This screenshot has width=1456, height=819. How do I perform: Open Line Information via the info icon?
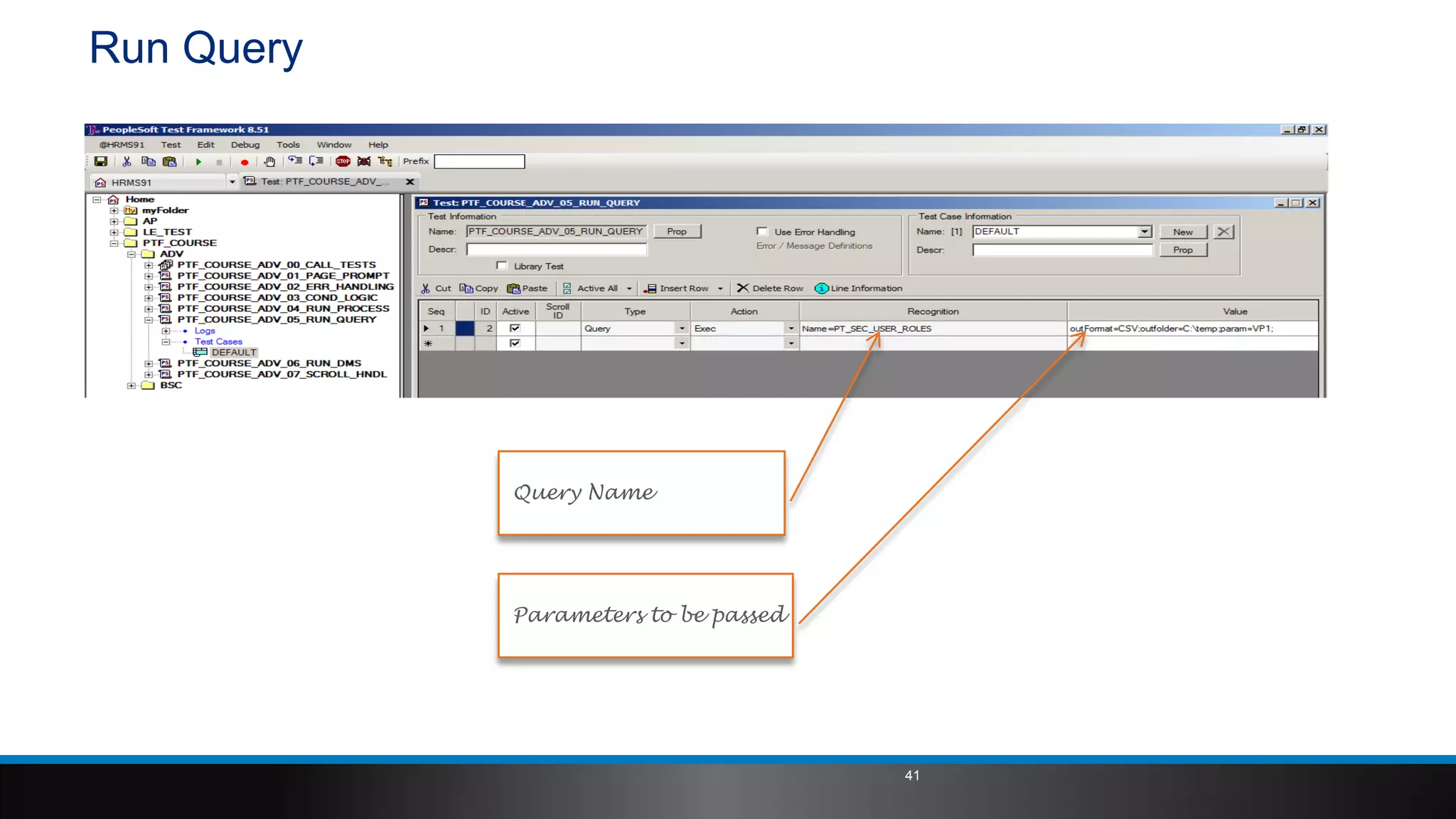tap(821, 288)
